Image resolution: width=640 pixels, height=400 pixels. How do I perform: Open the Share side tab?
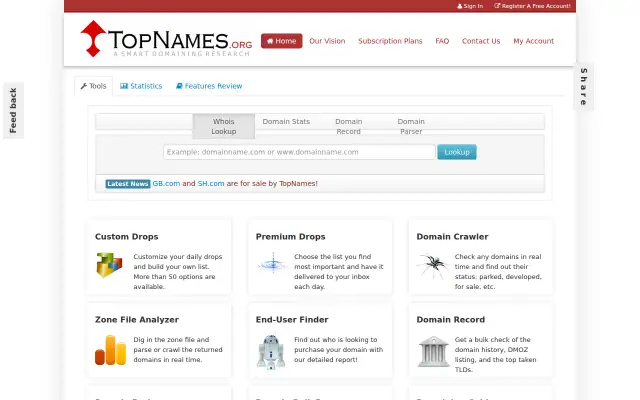click(x=584, y=87)
